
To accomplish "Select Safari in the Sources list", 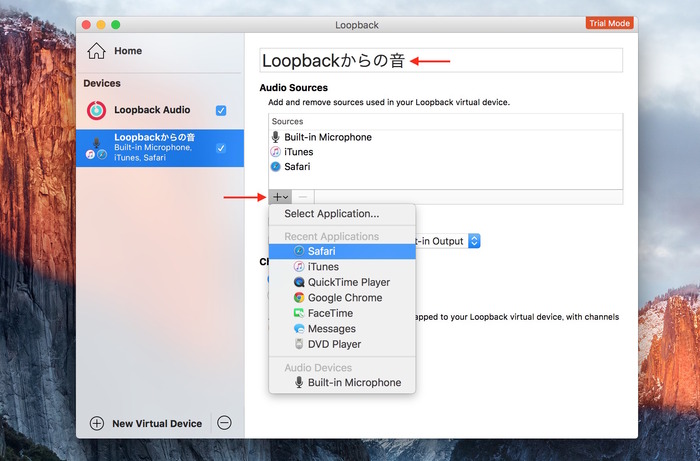I will pos(445,166).
